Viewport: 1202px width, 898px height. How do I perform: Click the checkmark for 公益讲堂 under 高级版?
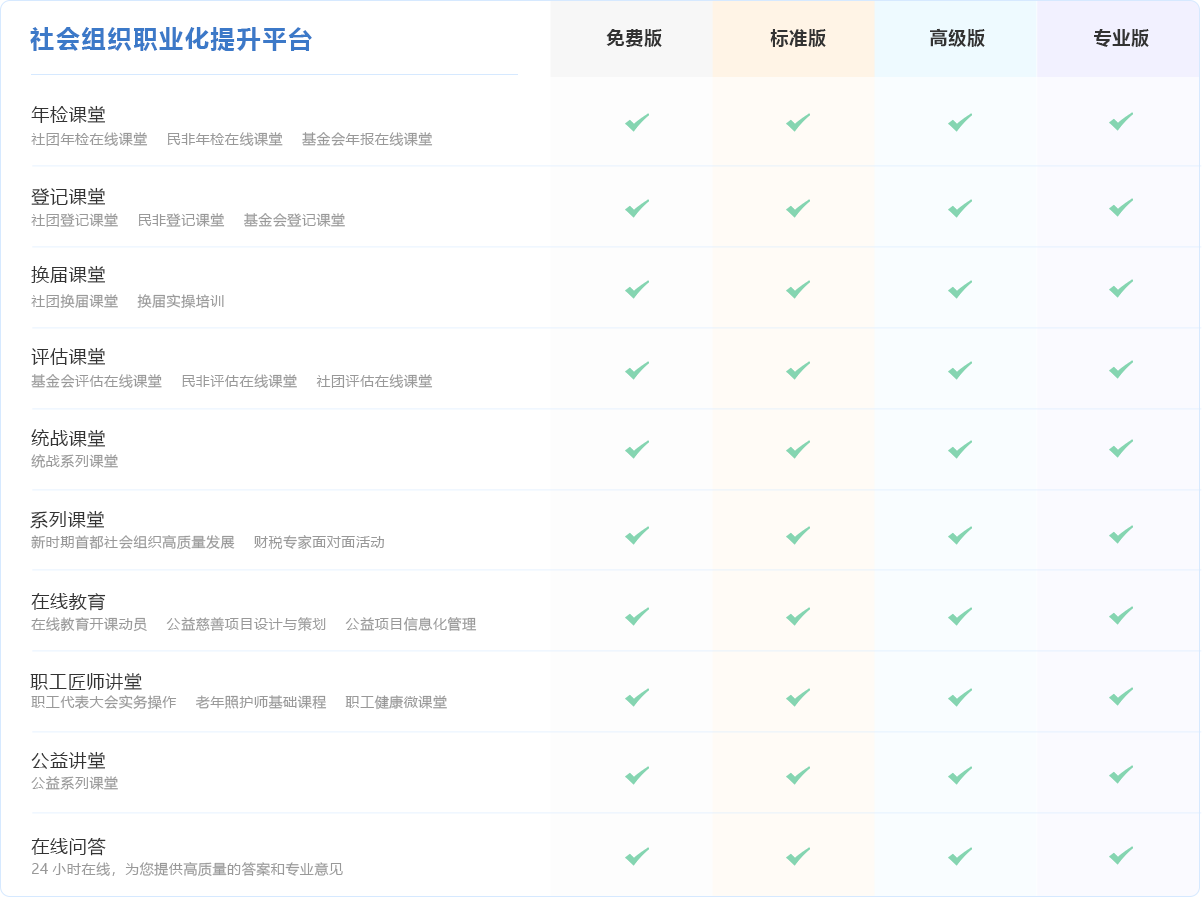click(958, 772)
